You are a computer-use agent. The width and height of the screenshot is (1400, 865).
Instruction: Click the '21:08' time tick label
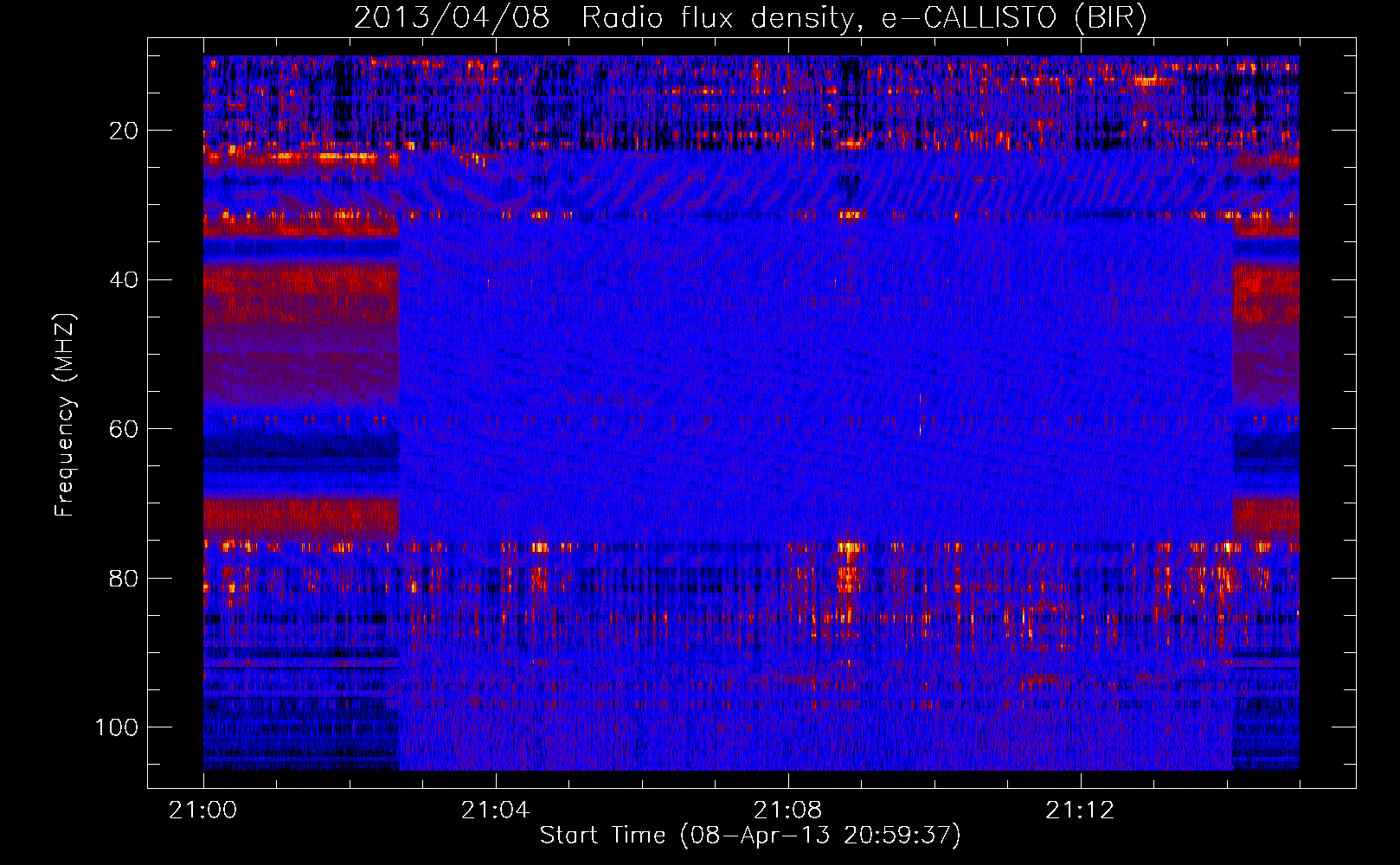787,811
